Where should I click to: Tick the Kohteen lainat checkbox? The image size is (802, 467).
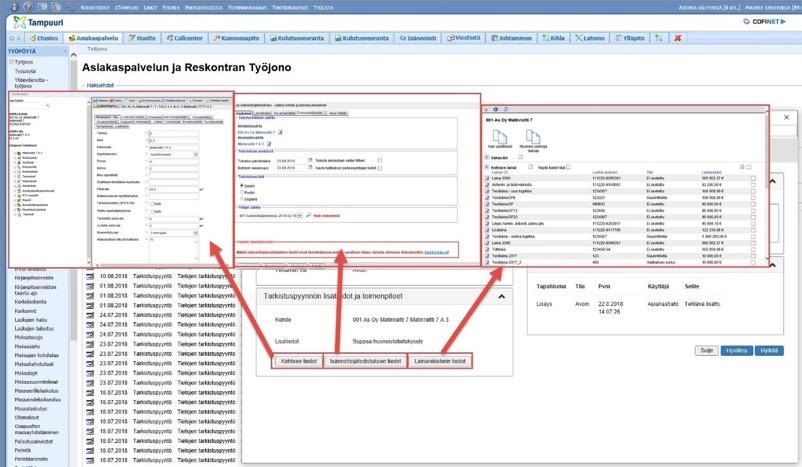[530, 167]
